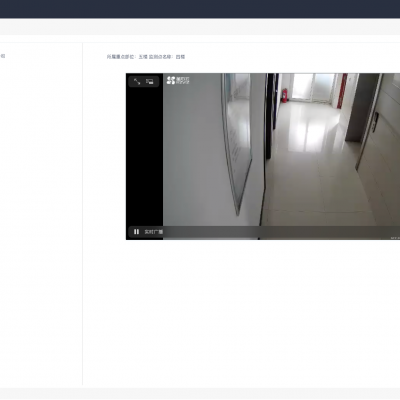This screenshot has width=400, height=400.
Task: Open picture-in-picture mode for the video
Action: [x=149, y=81]
